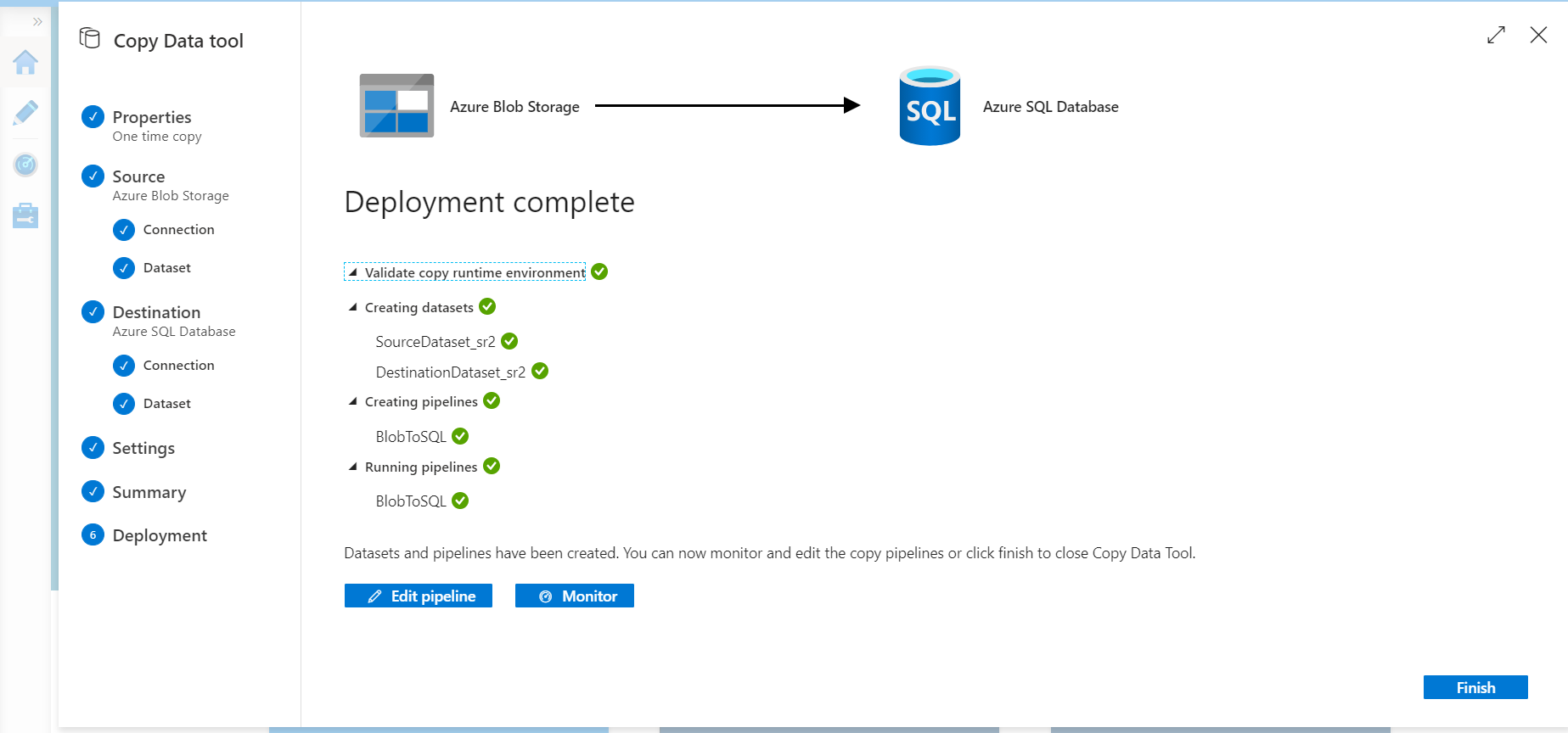The image size is (1568, 733).
Task: Expand the left navigation chevrons
Action: (x=37, y=22)
